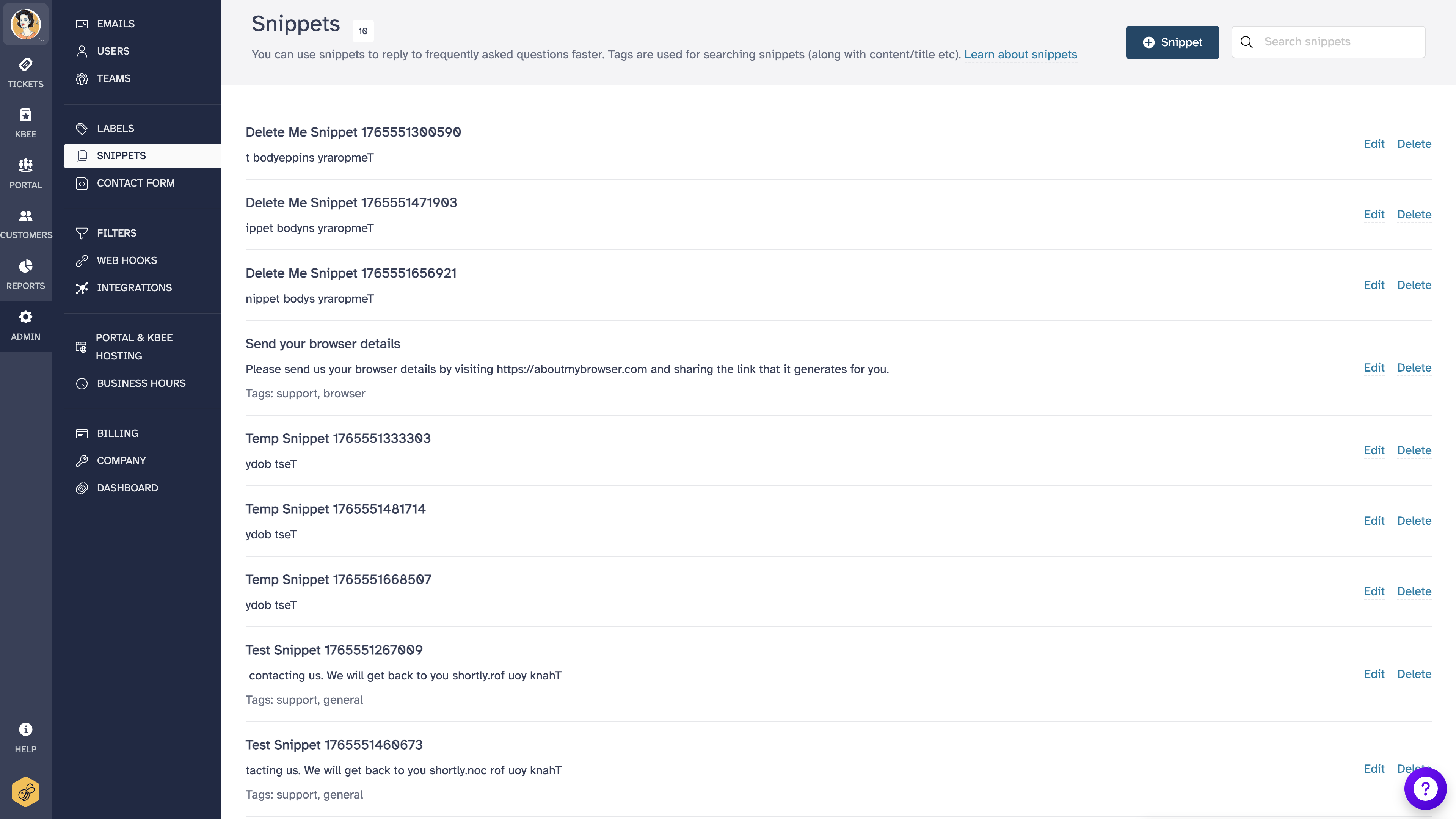Click the bee logo at sidebar bottom
The width and height of the screenshot is (1456, 819).
pyautogui.click(x=25, y=791)
